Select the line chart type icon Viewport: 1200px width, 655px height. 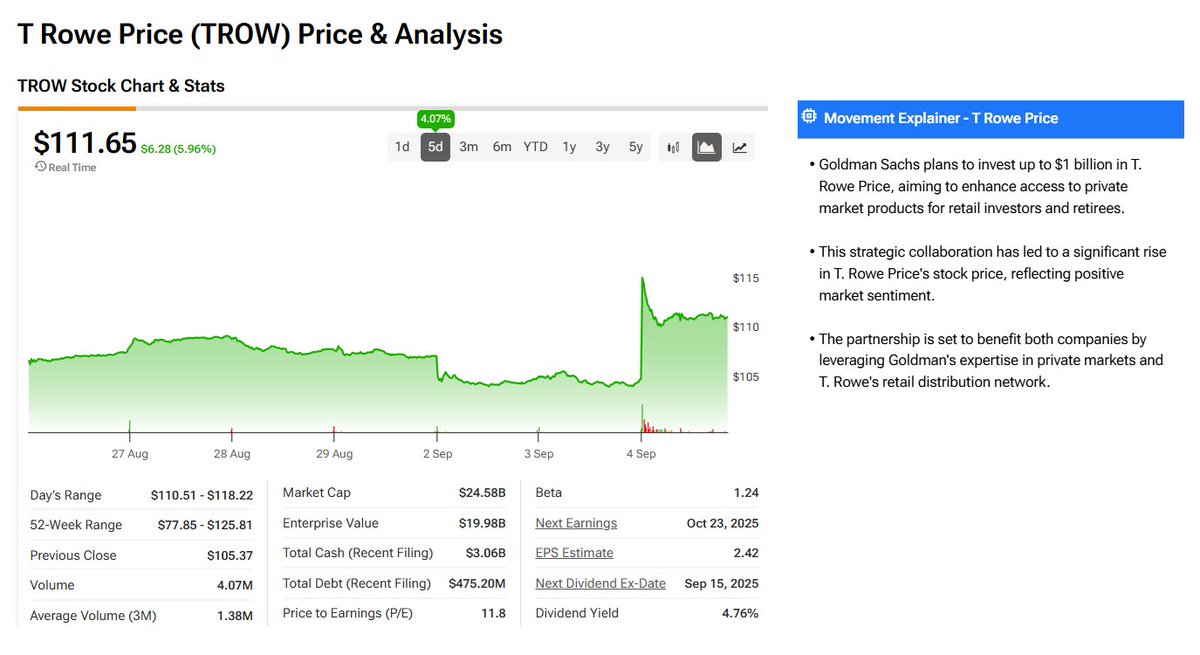(x=739, y=147)
